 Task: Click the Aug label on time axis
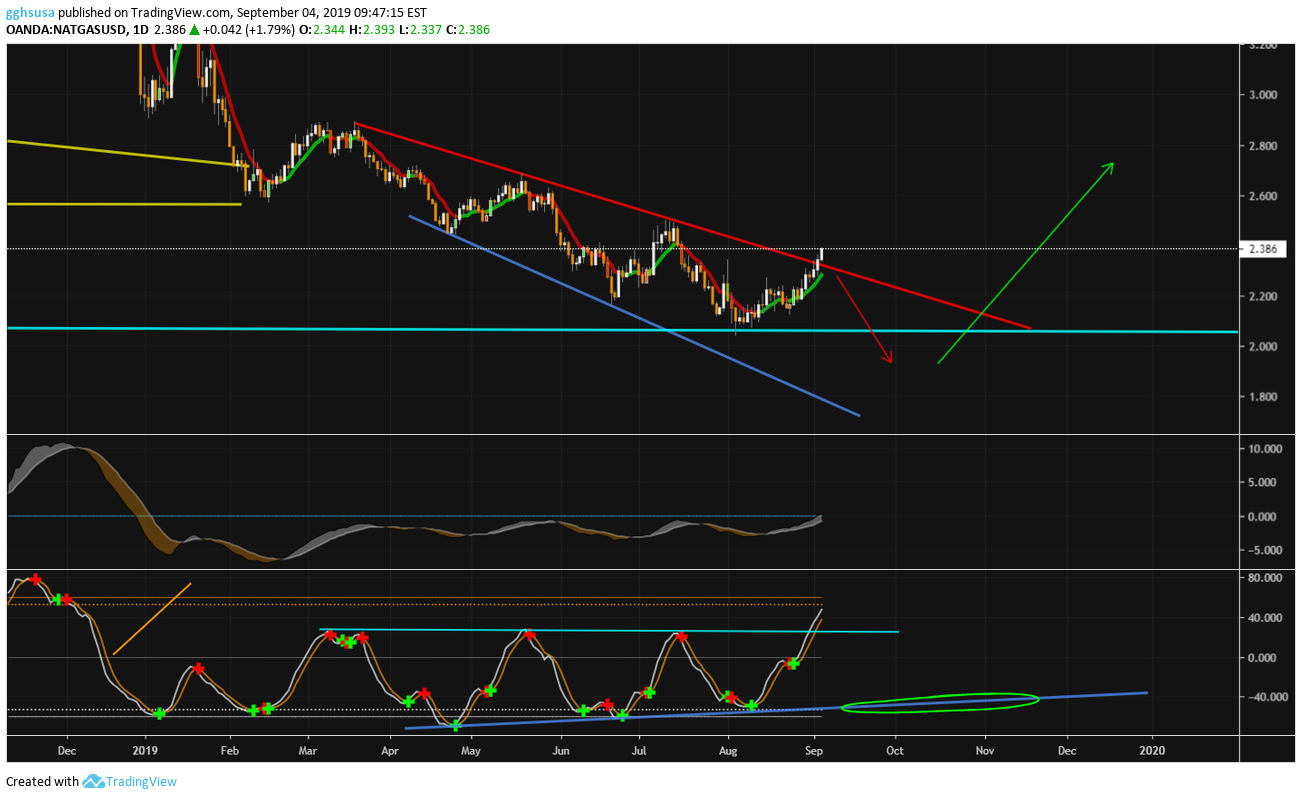click(x=729, y=749)
